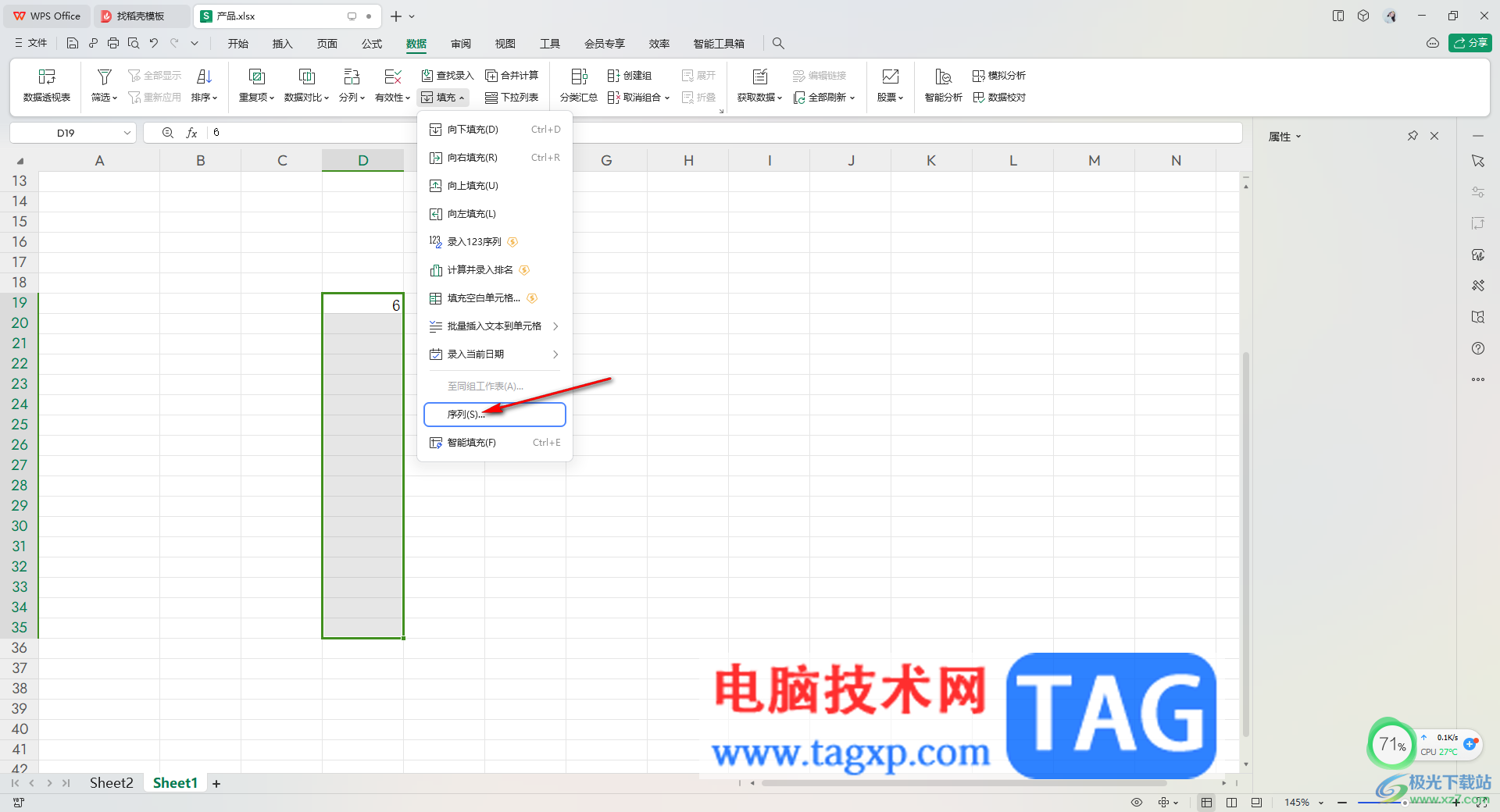Click 模拟分析 what-if analysis button
This screenshot has width=1500, height=812.
click(x=999, y=76)
